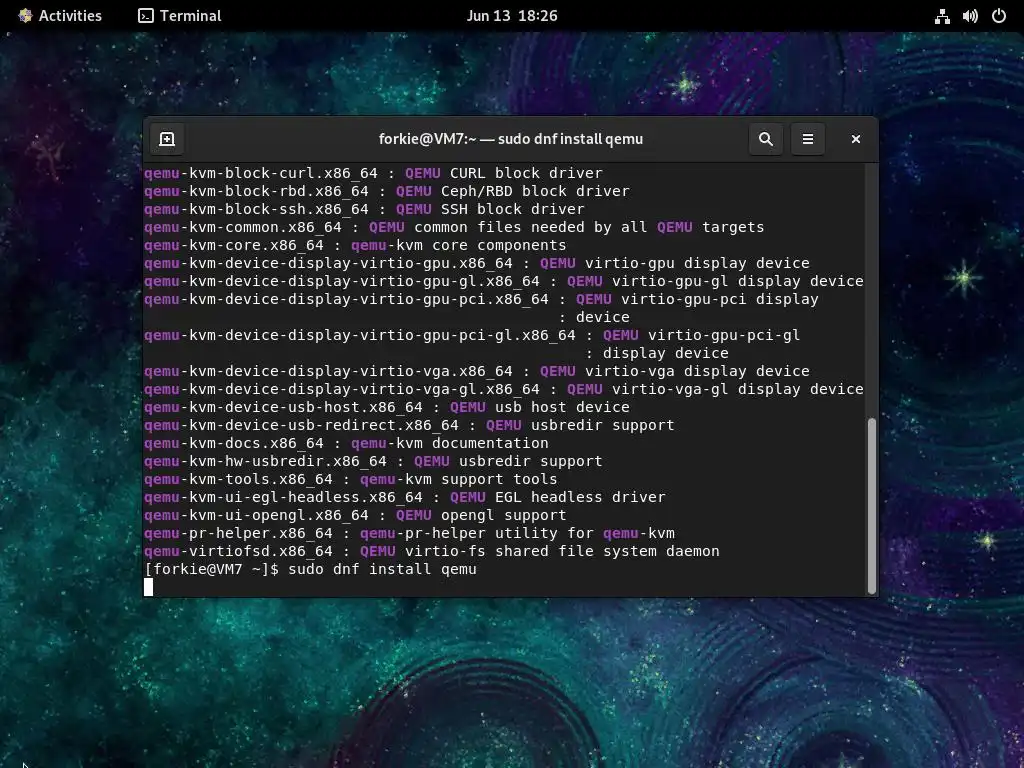The image size is (1024, 768).
Task: Open the Terminal app menu in top bar
Action: click(180, 16)
